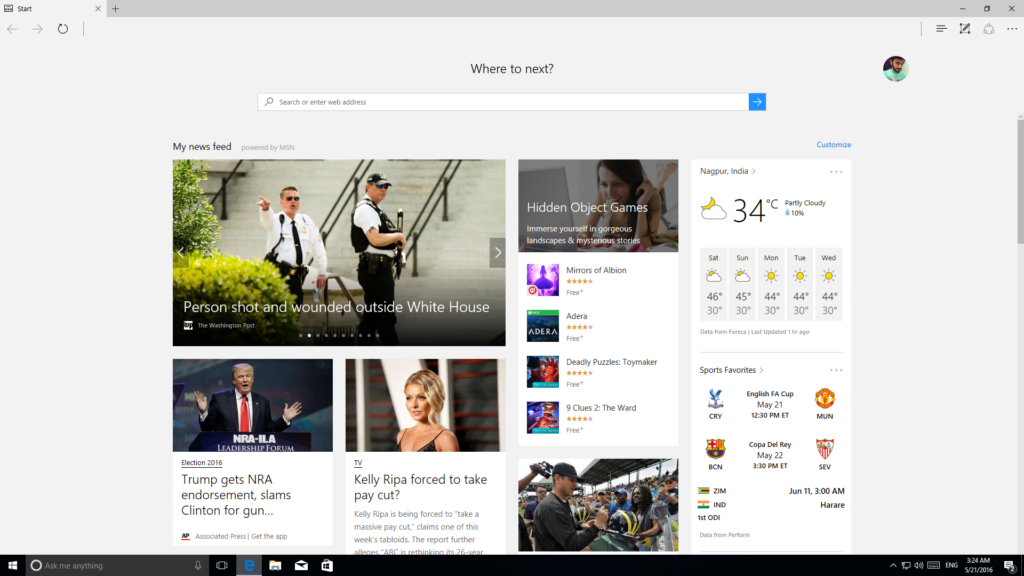Submit the search with the blue arrow button

click(x=757, y=102)
